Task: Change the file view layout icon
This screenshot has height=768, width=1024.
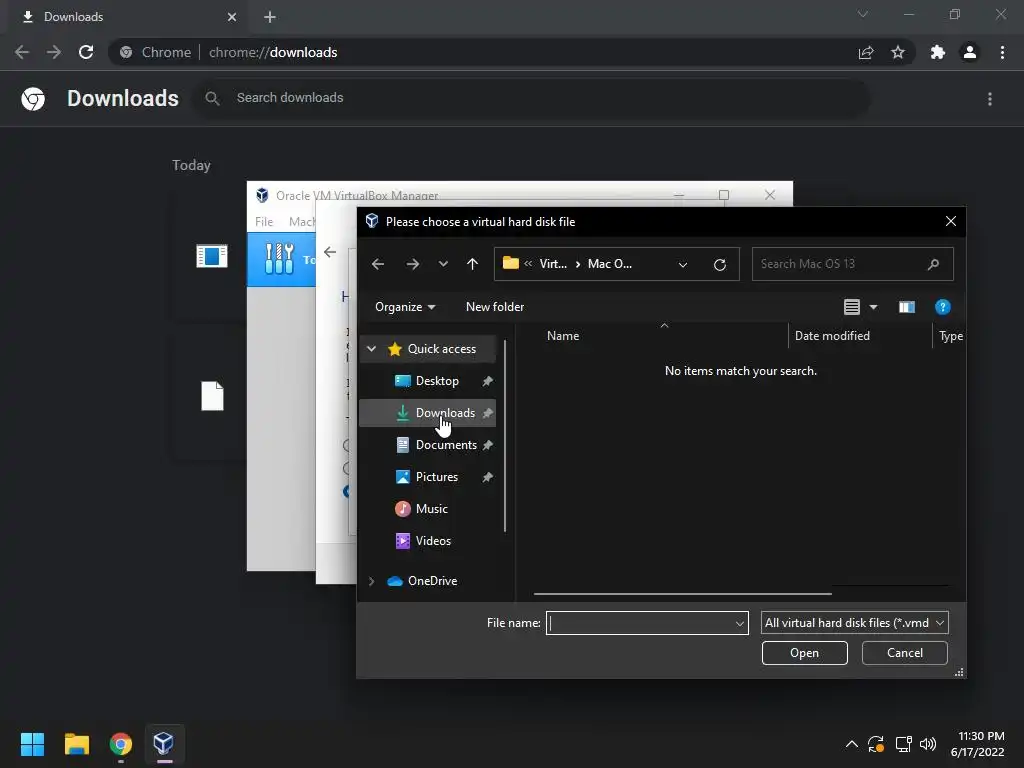Action: 852,307
